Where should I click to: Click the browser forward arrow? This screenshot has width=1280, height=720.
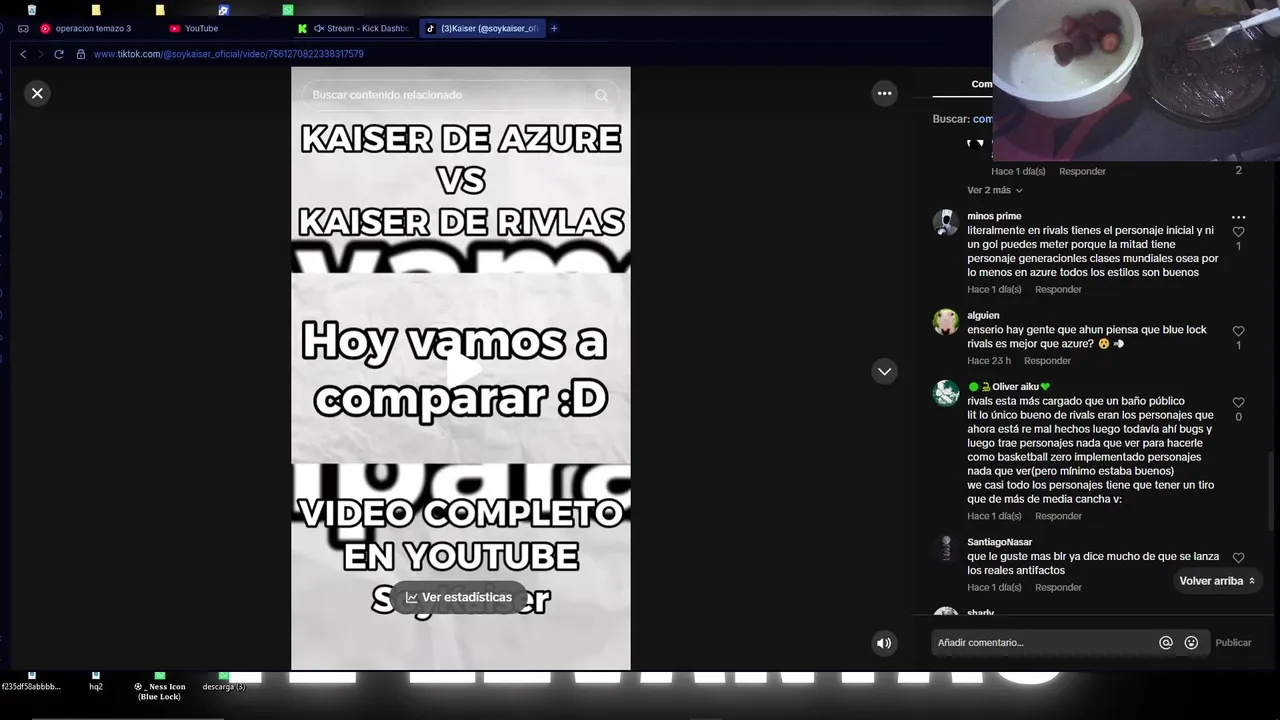40,54
